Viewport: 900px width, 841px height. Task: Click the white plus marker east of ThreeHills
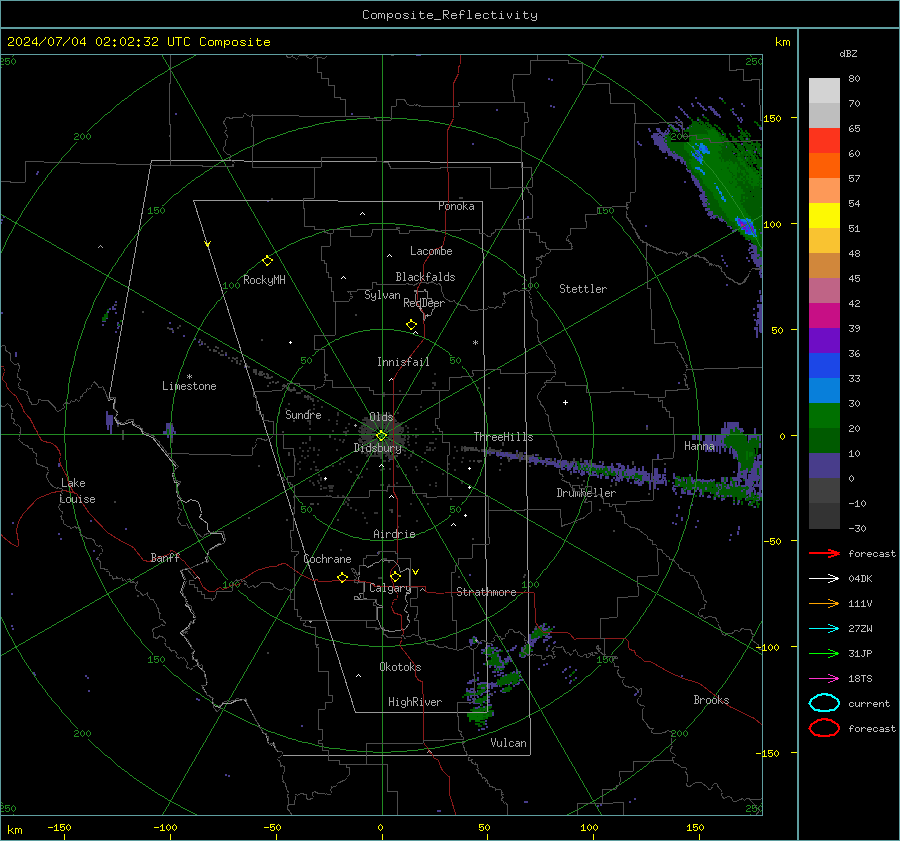[x=565, y=402]
